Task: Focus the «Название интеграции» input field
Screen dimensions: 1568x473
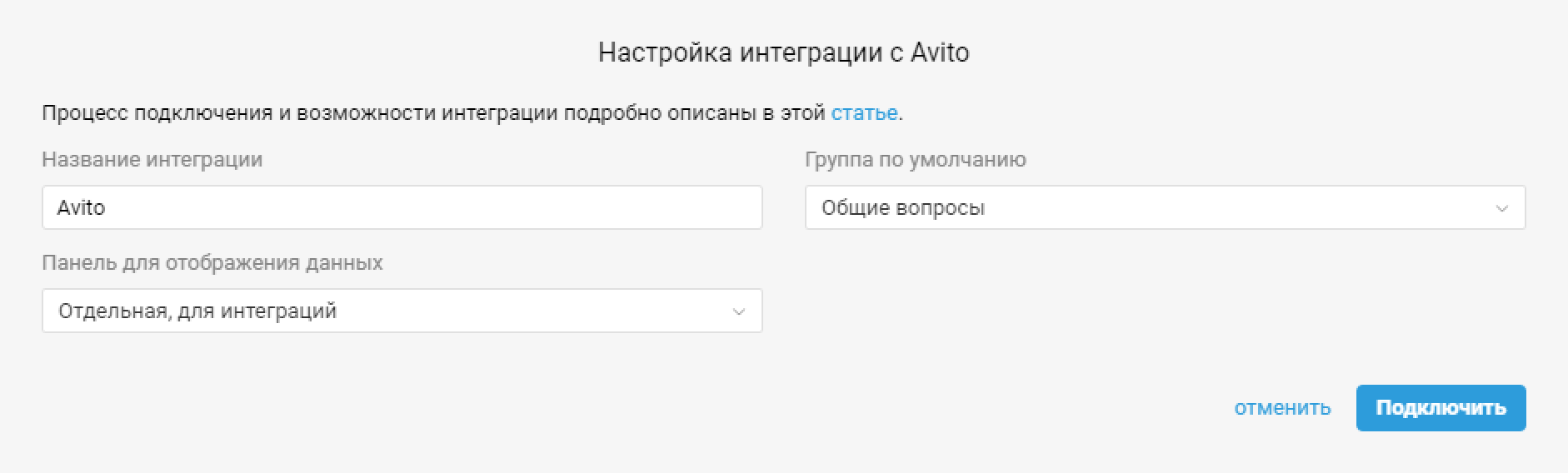Action: pos(402,207)
